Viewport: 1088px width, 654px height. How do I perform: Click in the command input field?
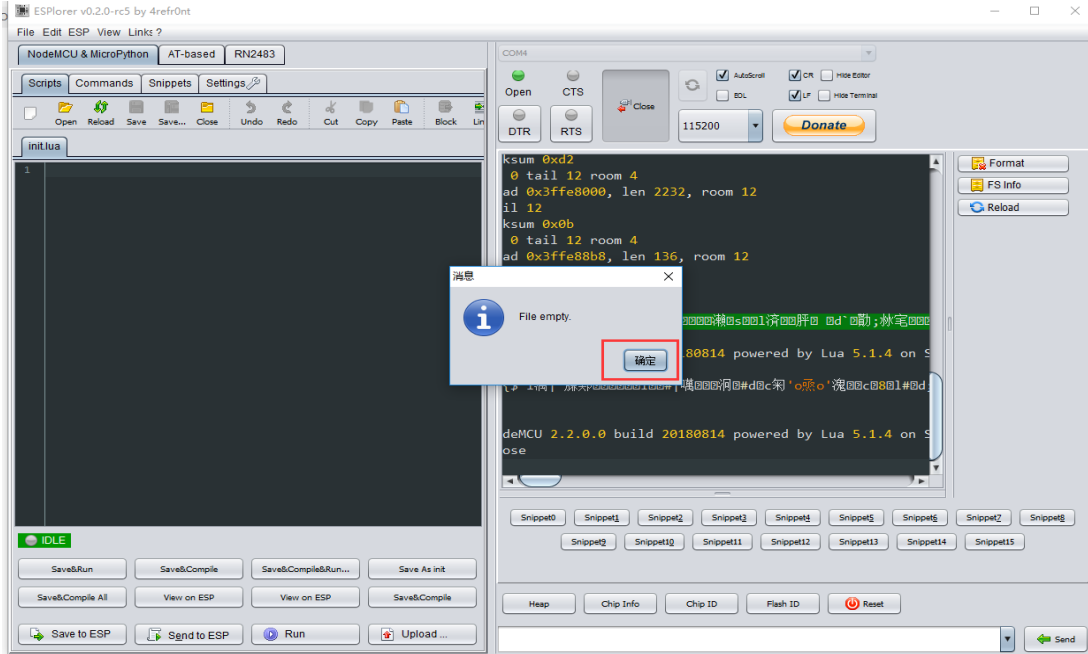(749, 639)
